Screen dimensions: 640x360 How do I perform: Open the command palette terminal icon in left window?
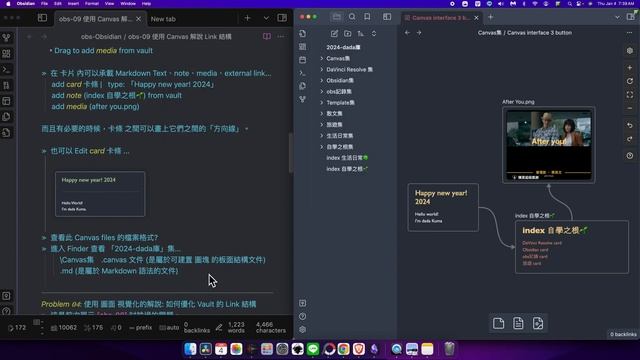[7, 70]
